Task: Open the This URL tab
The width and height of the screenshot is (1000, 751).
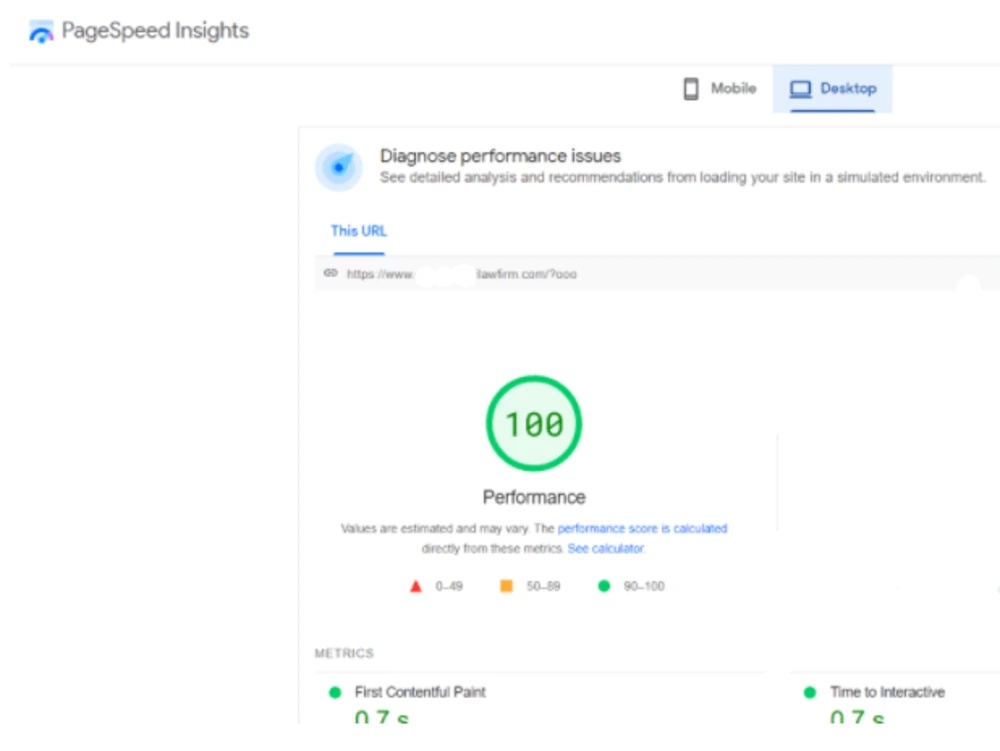Action: (x=358, y=231)
